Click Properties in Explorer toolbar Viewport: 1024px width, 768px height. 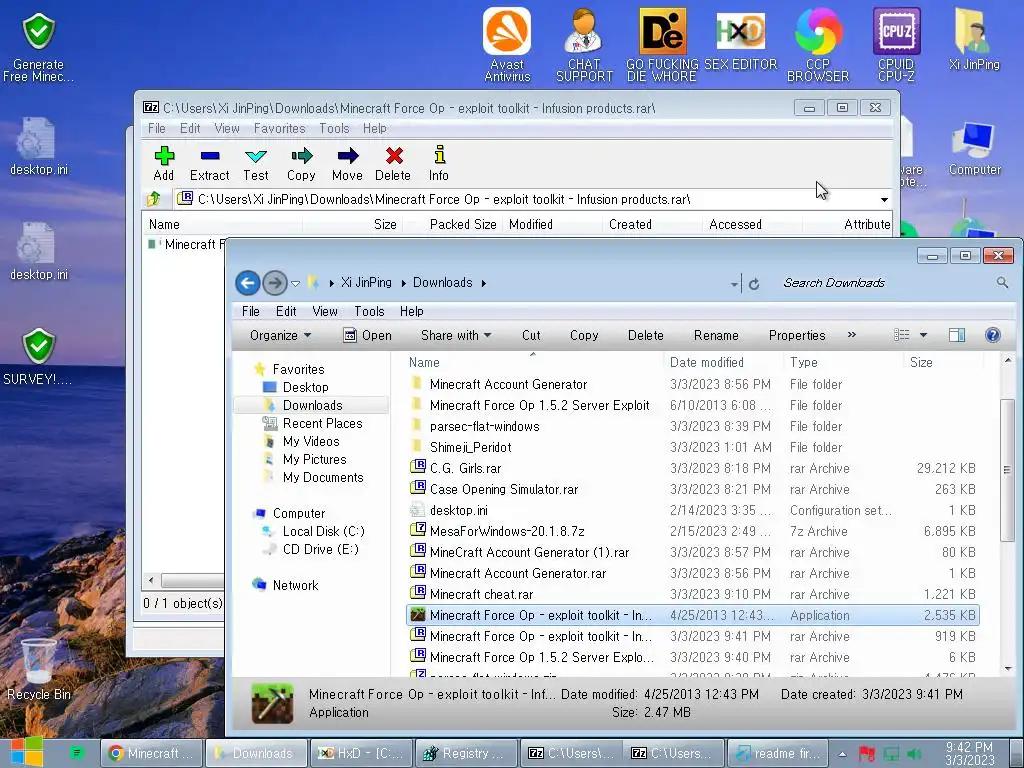(x=797, y=335)
